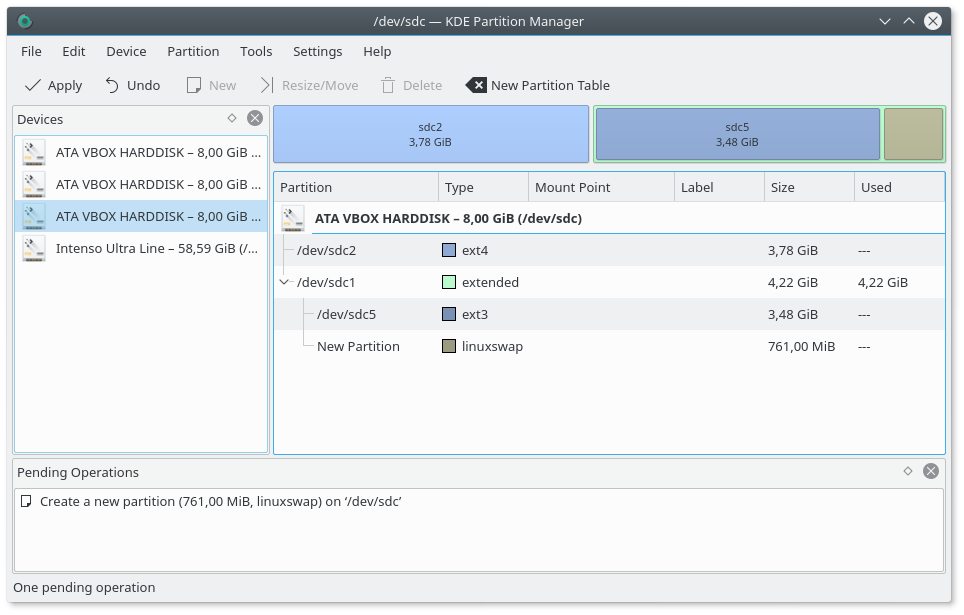
Task: Click the New Partition Table icon
Action: (x=477, y=85)
